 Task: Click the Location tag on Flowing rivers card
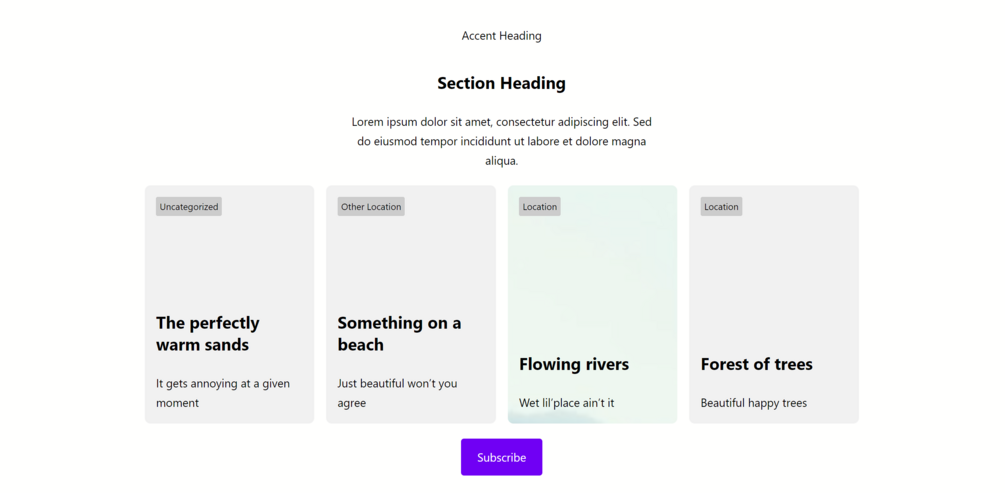[539, 207]
